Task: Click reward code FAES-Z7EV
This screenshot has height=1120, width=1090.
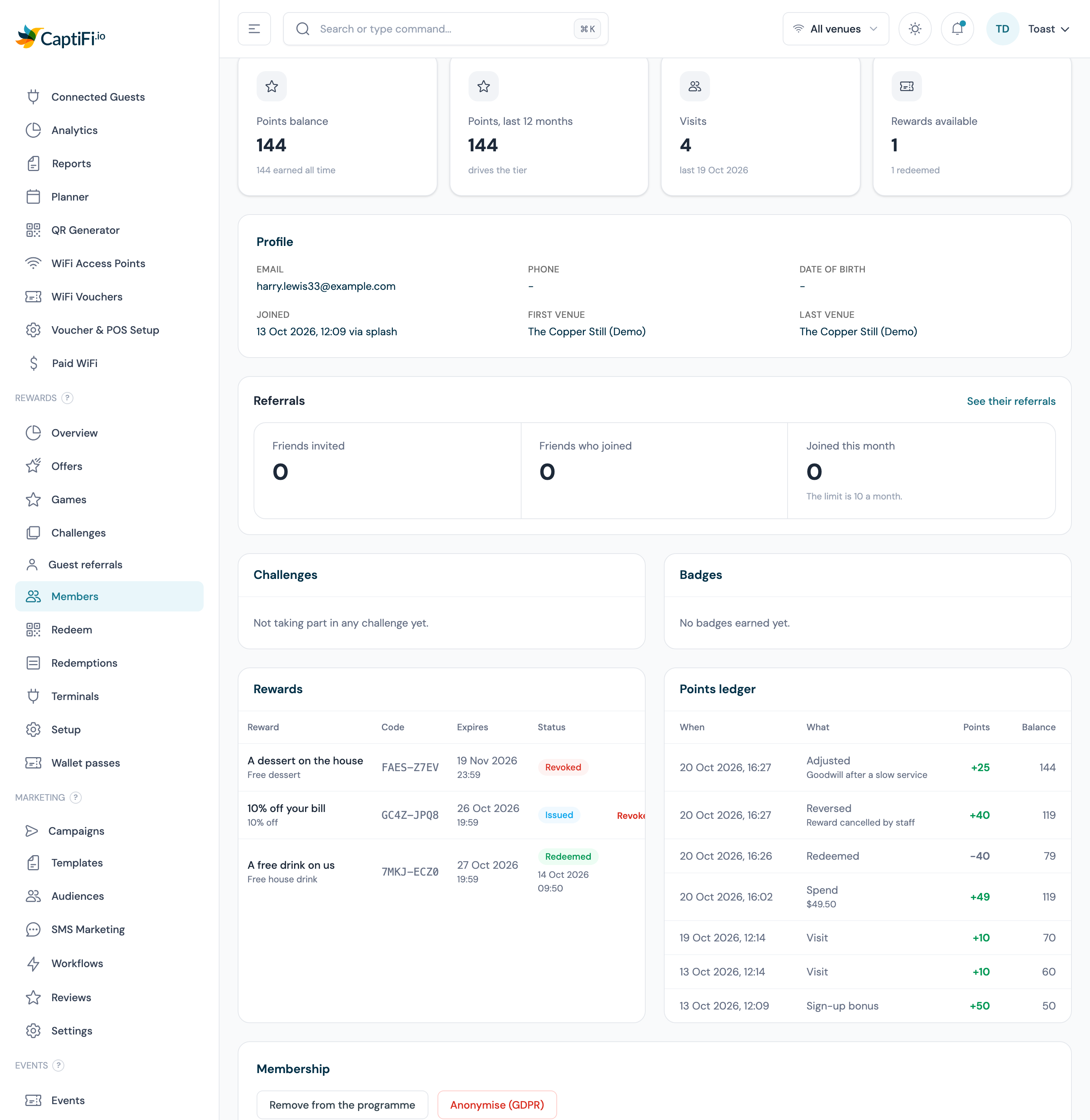Action: pos(410,767)
